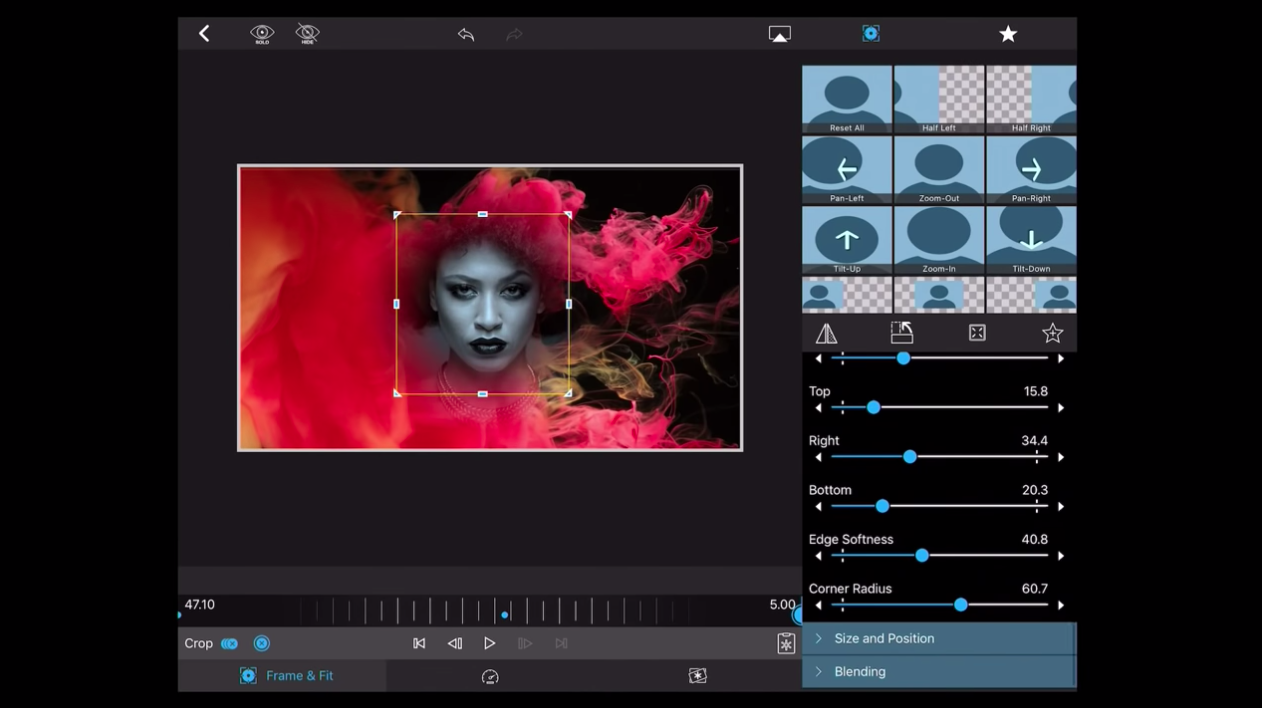Tap the AirPlay display icon
This screenshot has width=1262, height=708.
point(779,34)
